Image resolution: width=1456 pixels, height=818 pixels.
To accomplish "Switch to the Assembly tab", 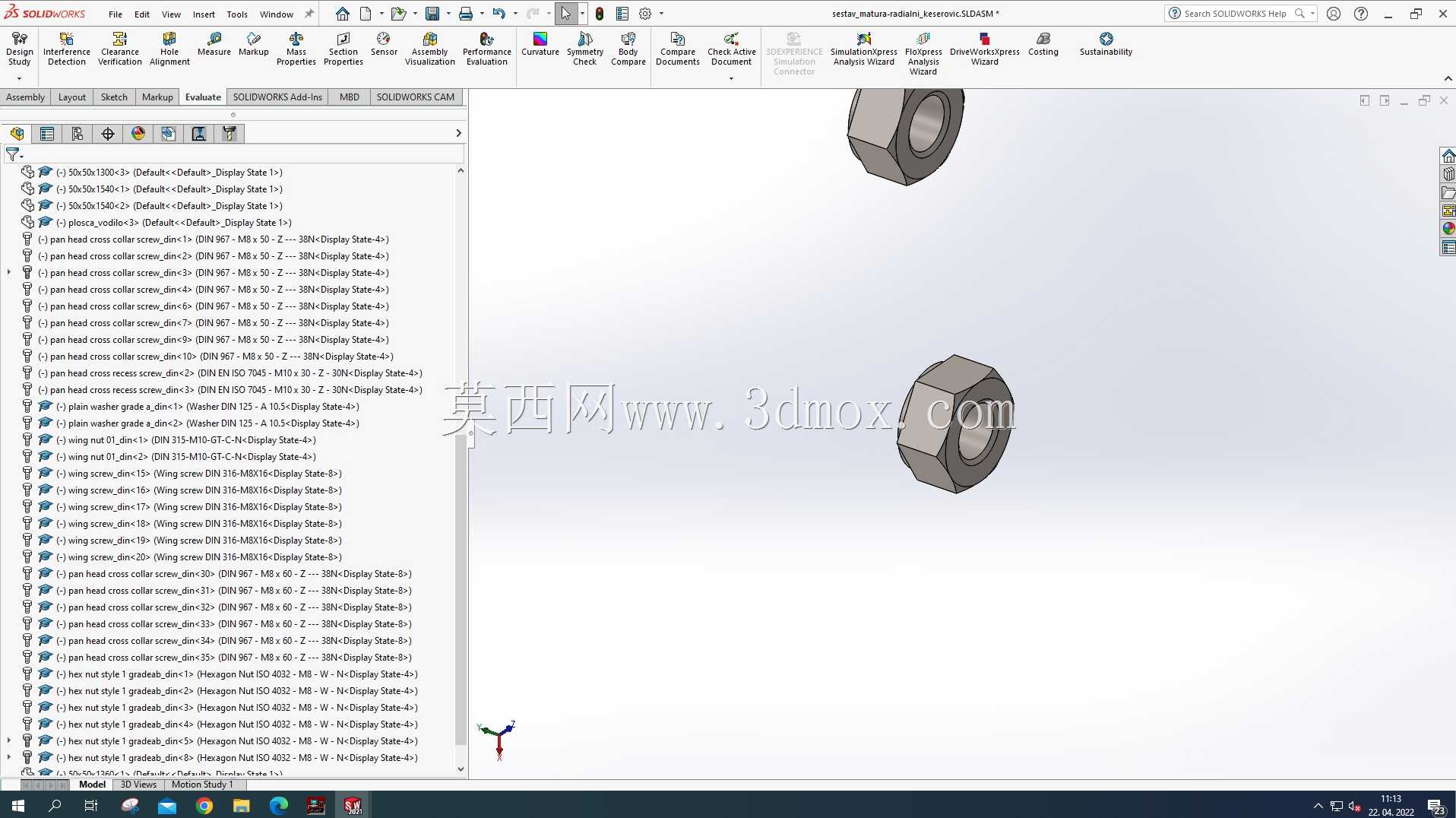I will click(x=25, y=97).
